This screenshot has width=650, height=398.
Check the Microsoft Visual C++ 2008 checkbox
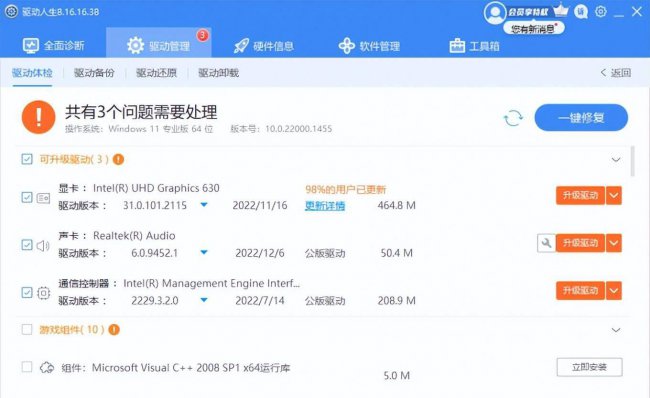pyautogui.click(x=27, y=367)
